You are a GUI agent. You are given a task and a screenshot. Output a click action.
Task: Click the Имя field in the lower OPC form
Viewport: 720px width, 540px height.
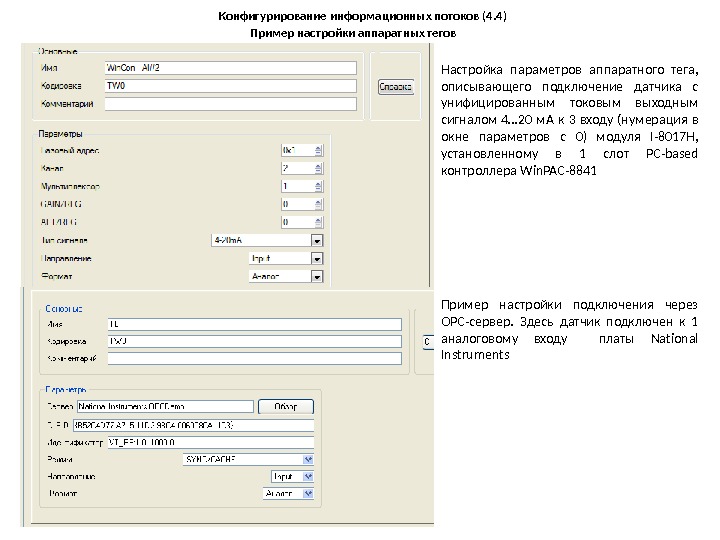[x=254, y=324]
